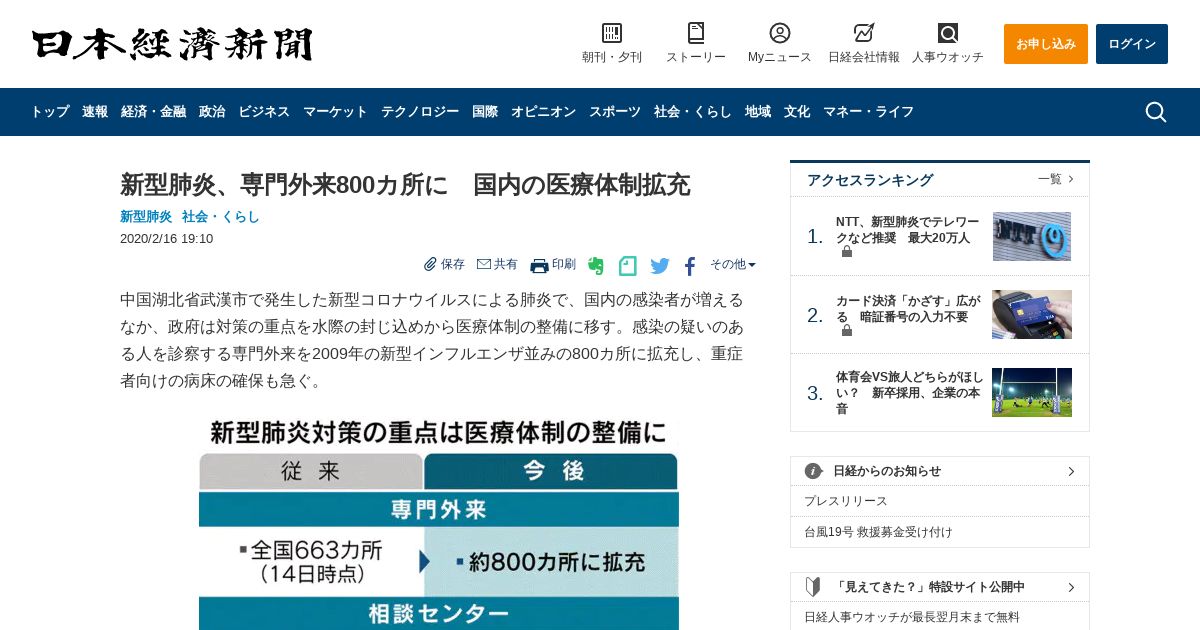1200x630 pixels.
Task: Open 日経会社情報 chart icon
Action: [864, 33]
